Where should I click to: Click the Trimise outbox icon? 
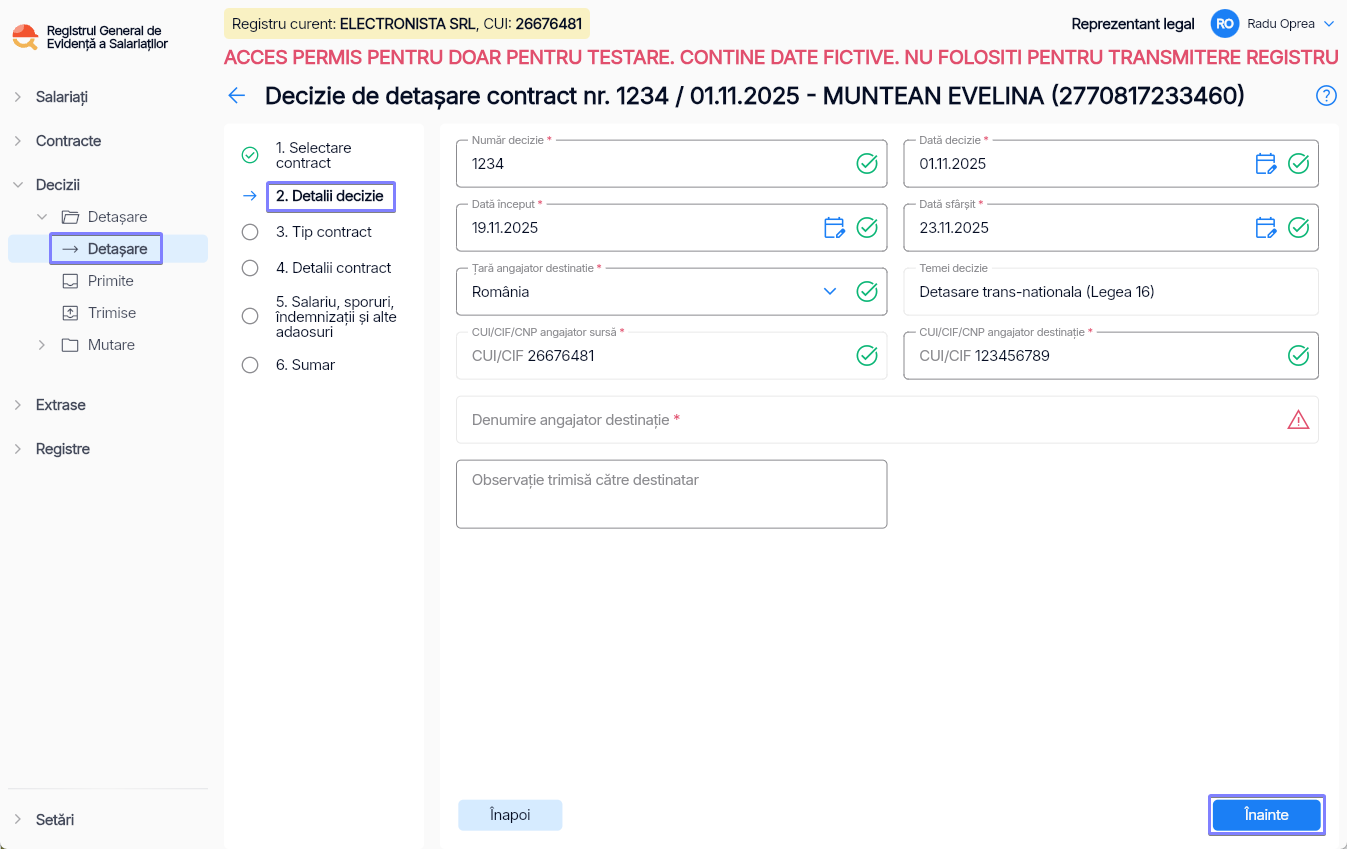pos(70,313)
